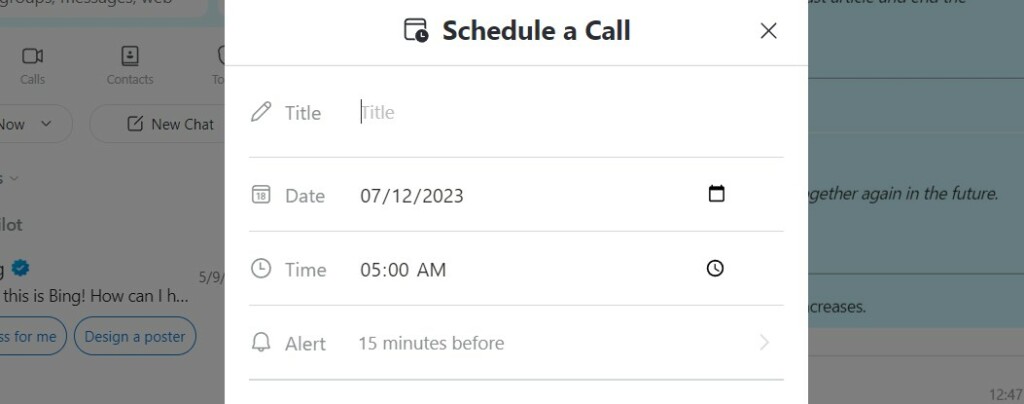Click the Schedule a Call header icon
Viewport: 1024px width, 404px height.
[x=416, y=31]
